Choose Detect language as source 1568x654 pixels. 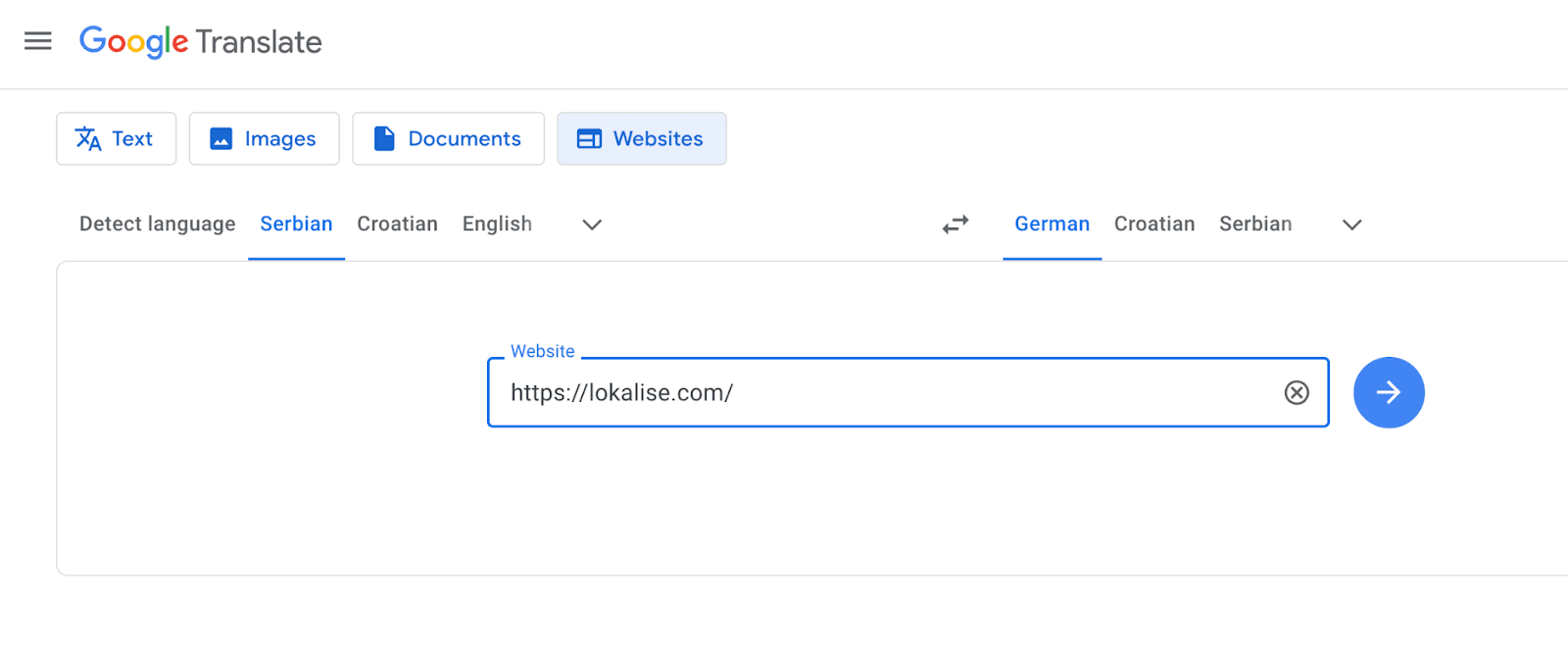click(157, 224)
